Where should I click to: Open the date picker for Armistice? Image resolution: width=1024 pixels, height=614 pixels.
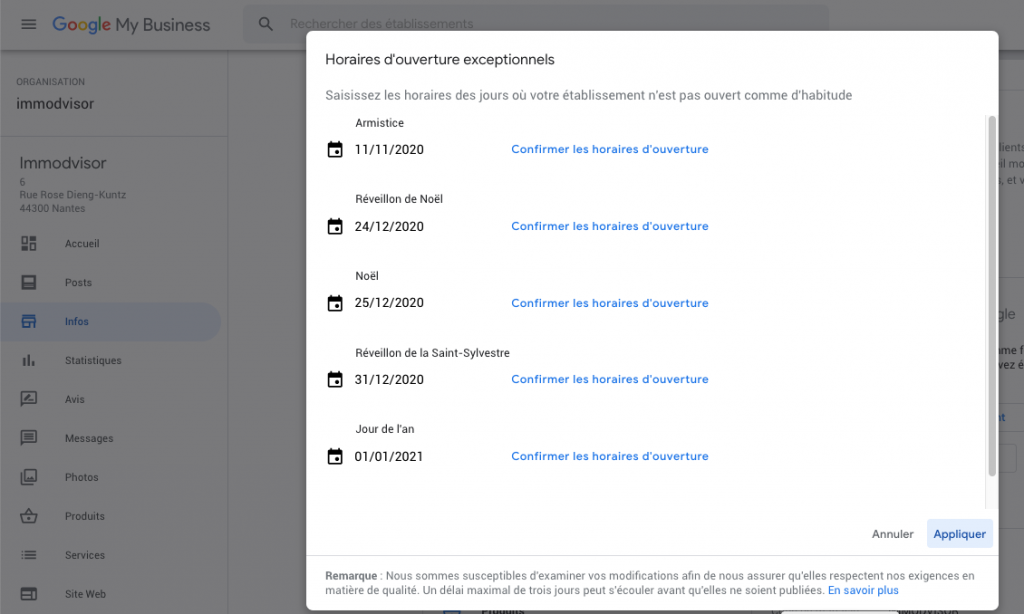pos(335,149)
